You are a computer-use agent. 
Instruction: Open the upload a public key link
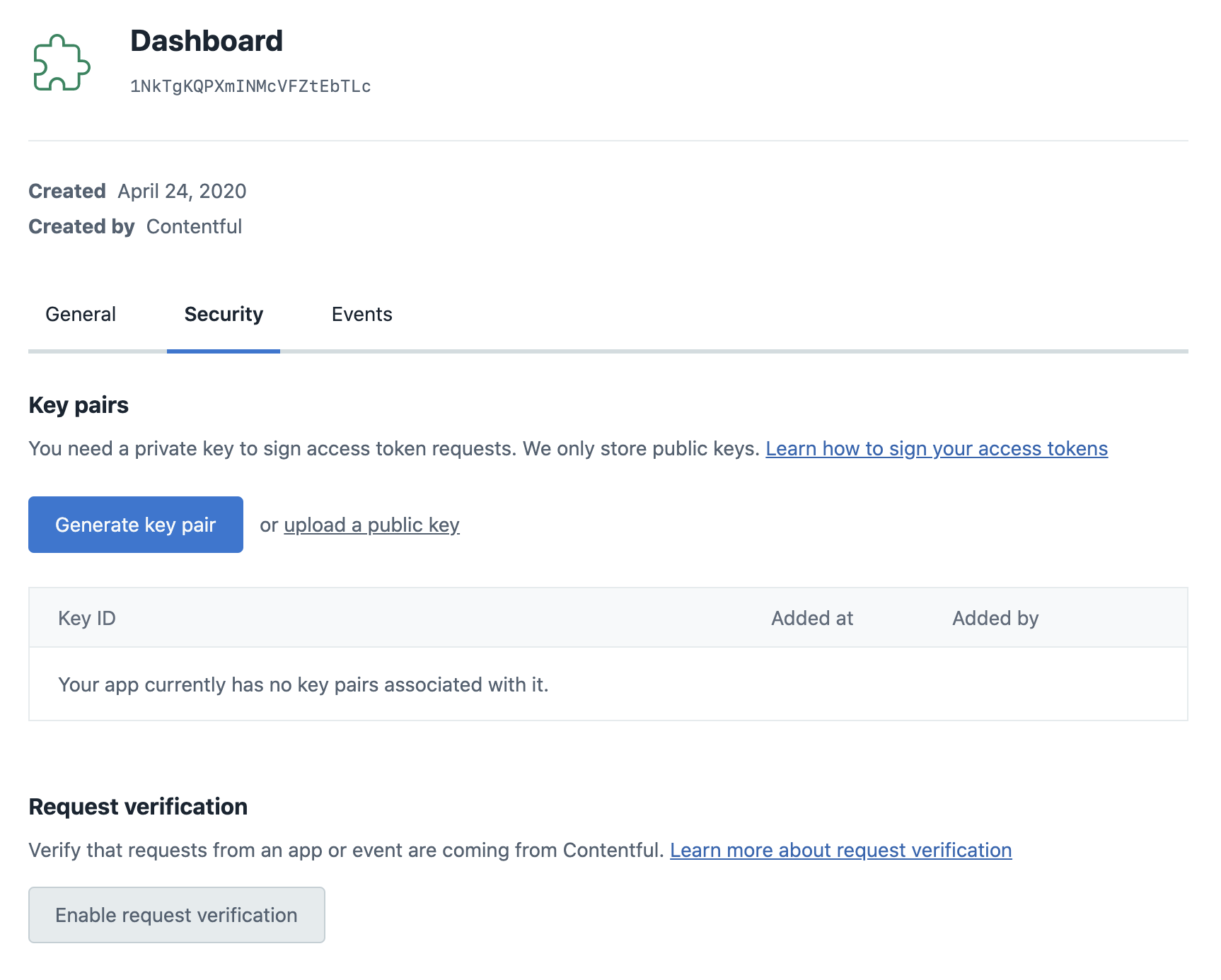point(371,524)
